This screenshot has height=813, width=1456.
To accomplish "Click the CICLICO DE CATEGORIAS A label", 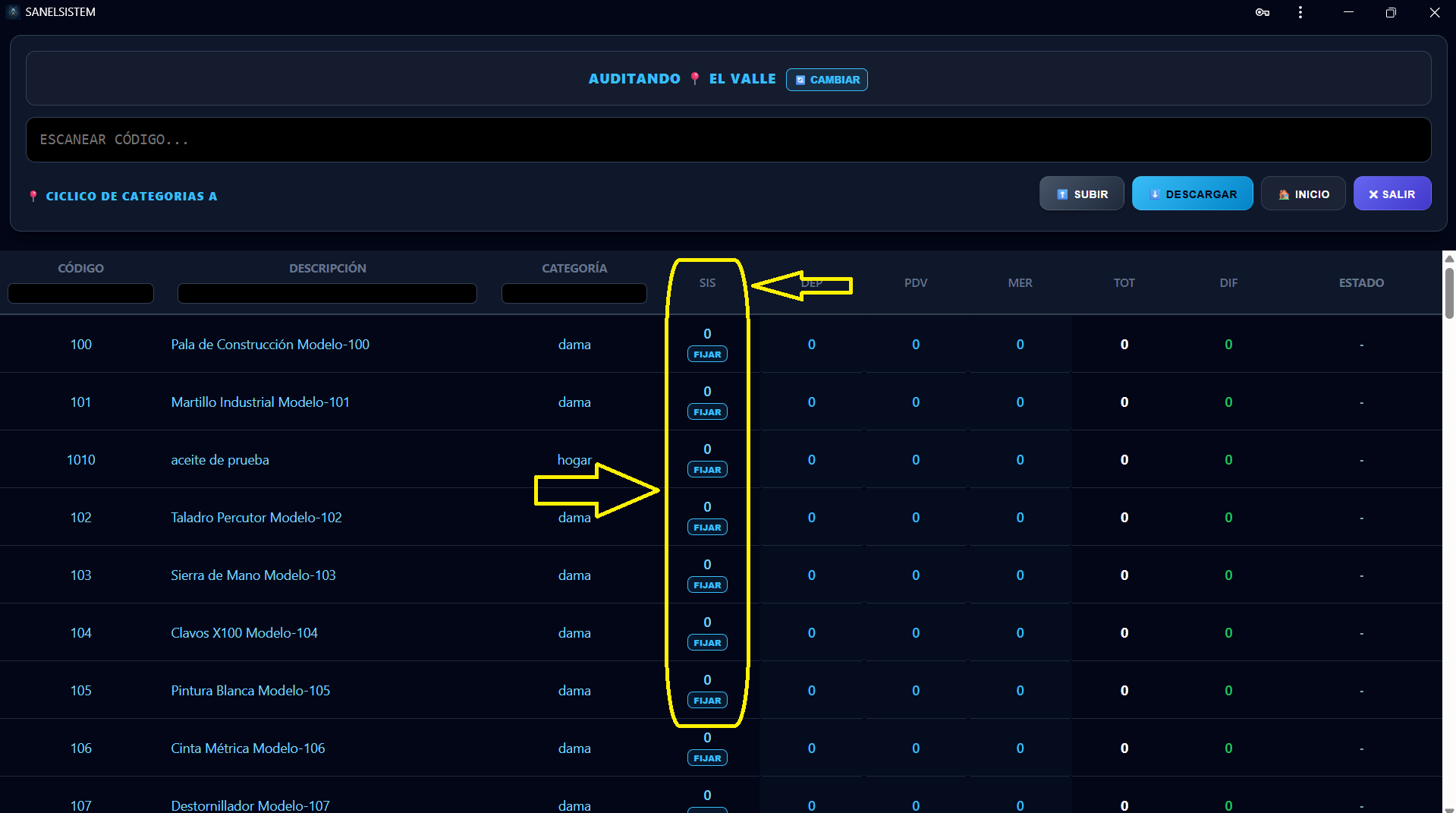I will (x=131, y=196).
